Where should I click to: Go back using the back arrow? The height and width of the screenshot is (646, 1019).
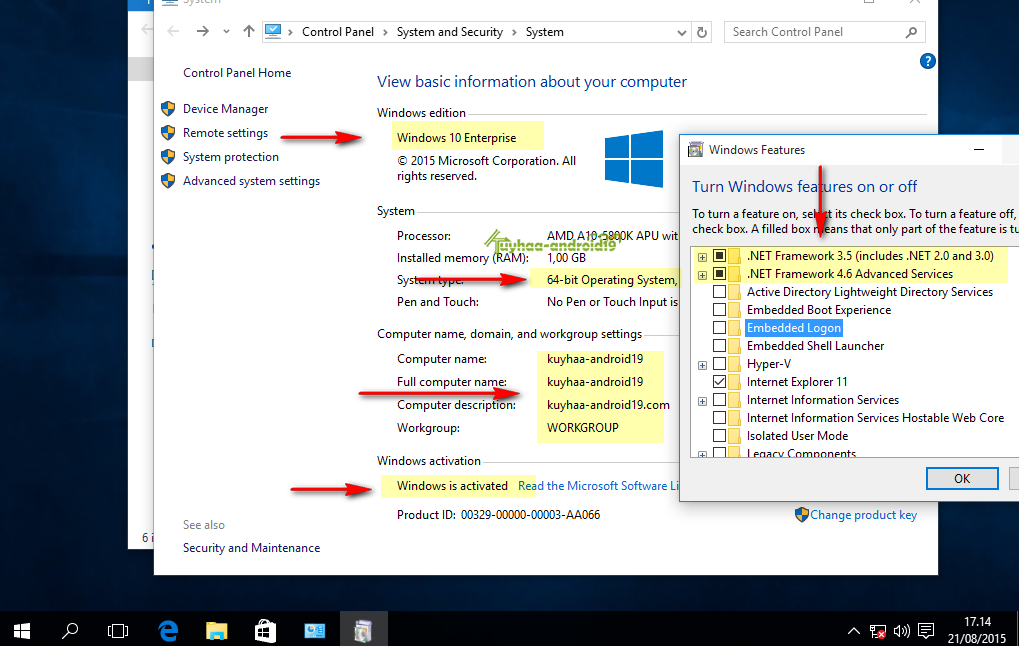(173, 31)
